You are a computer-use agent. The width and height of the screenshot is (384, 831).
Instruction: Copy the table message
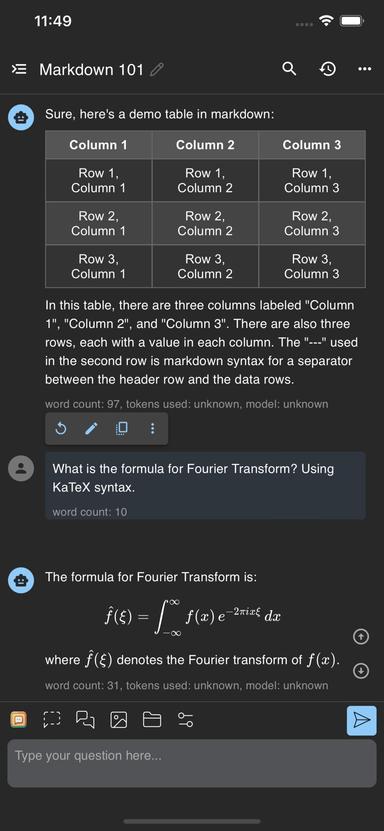(122, 429)
